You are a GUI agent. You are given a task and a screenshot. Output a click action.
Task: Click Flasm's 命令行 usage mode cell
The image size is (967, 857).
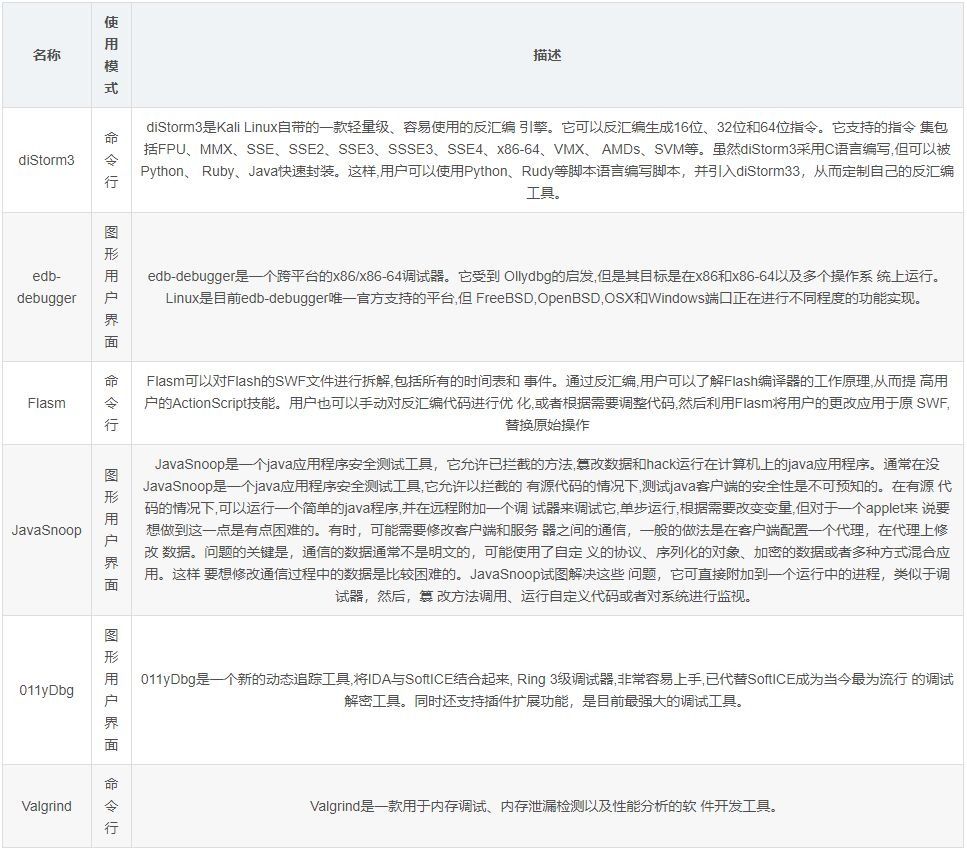(x=109, y=403)
